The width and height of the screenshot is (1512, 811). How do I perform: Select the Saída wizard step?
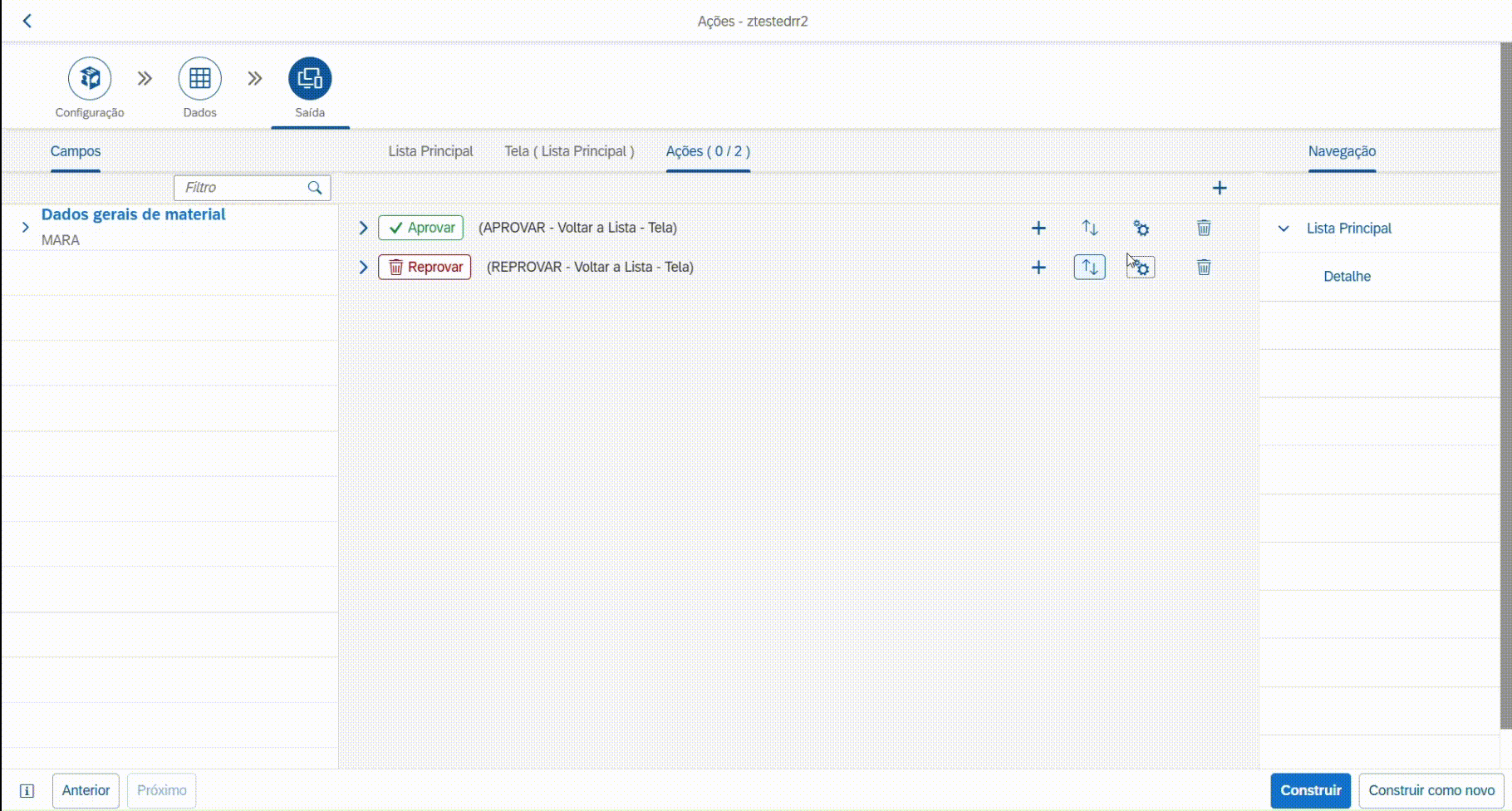click(x=310, y=79)
